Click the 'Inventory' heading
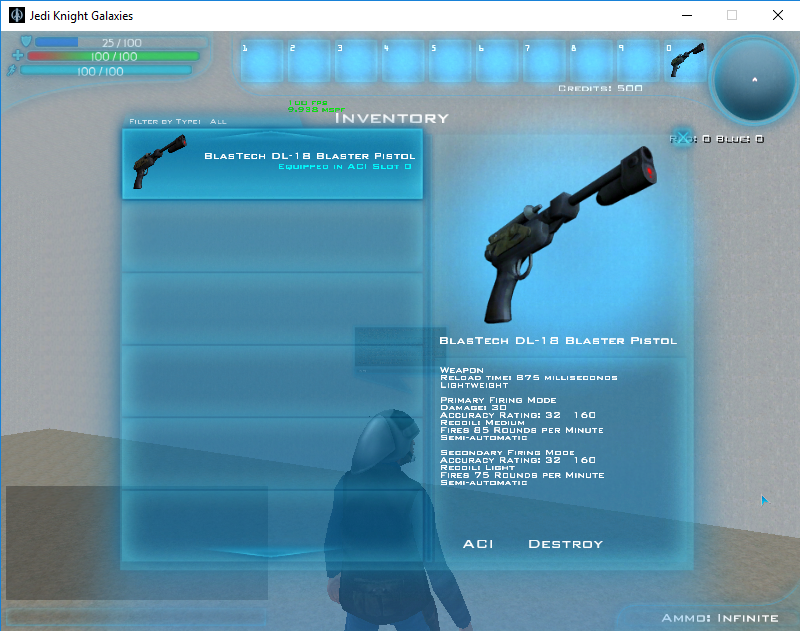Screen dimensions: 800x631 point(391,118)
